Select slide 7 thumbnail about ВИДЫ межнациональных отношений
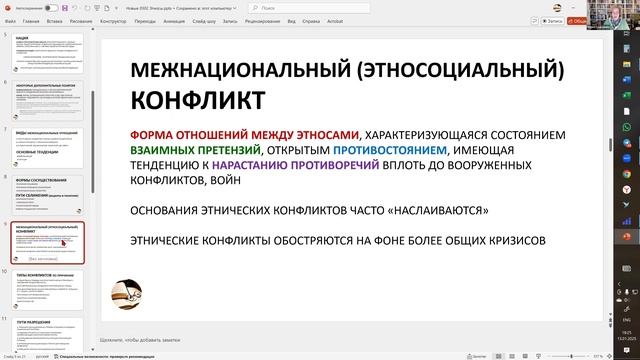This screenshot has height=360, width=640. click(47, 148)
